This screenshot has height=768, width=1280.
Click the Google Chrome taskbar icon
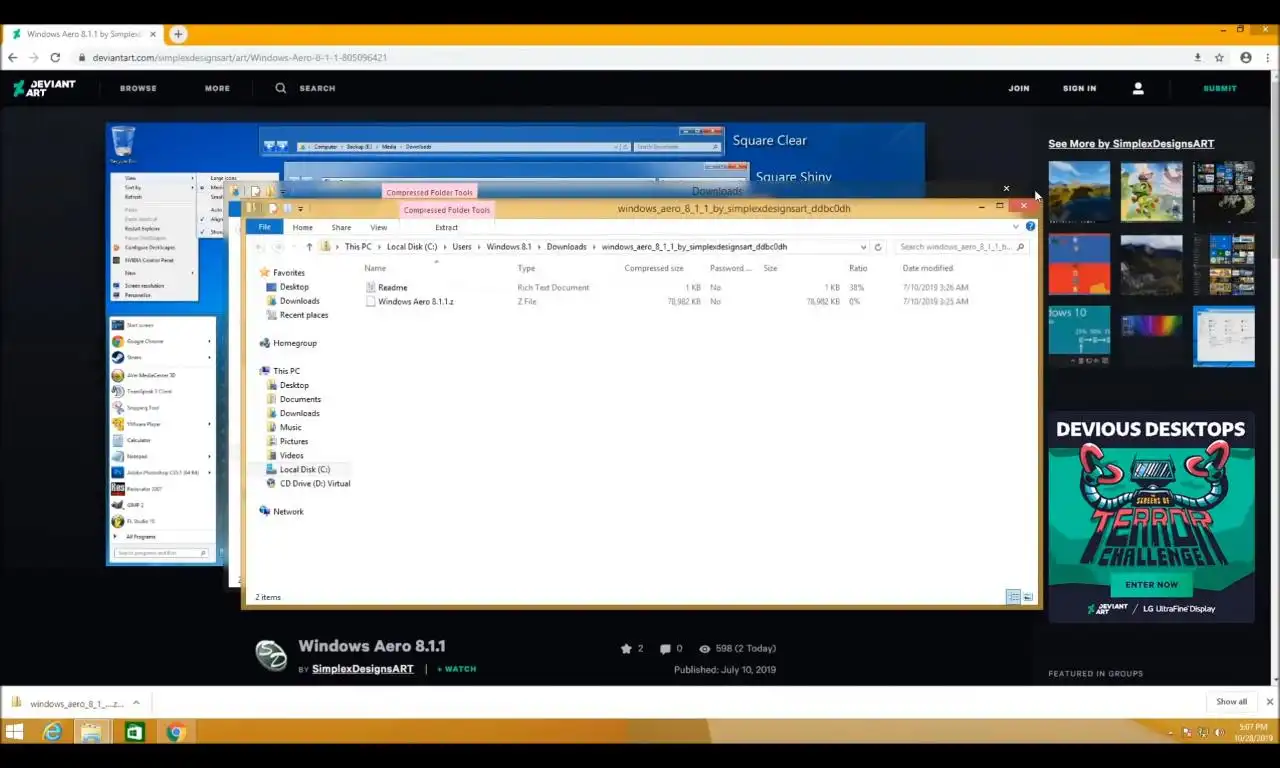point(176,732)
